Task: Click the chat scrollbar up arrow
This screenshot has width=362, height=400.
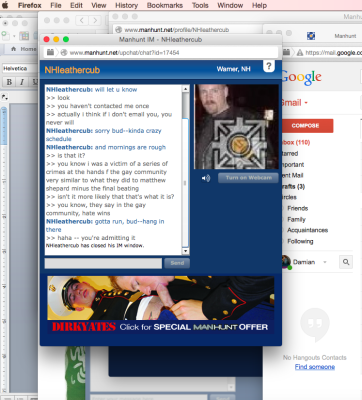Action: click(185, 89)
